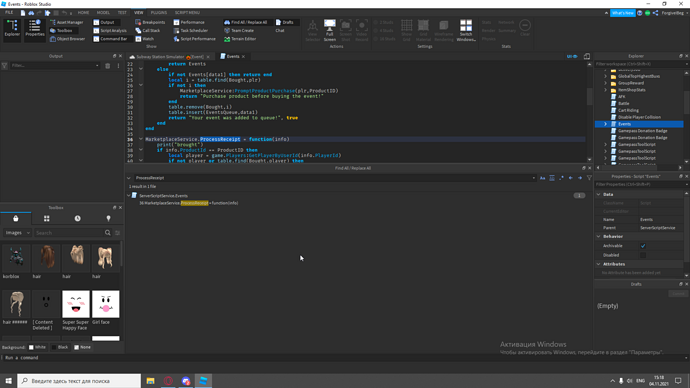The width and height of the screenshot is (690, 388).
Task: Toggle the Drafts window from ribbon
Action: pos(285,22)
